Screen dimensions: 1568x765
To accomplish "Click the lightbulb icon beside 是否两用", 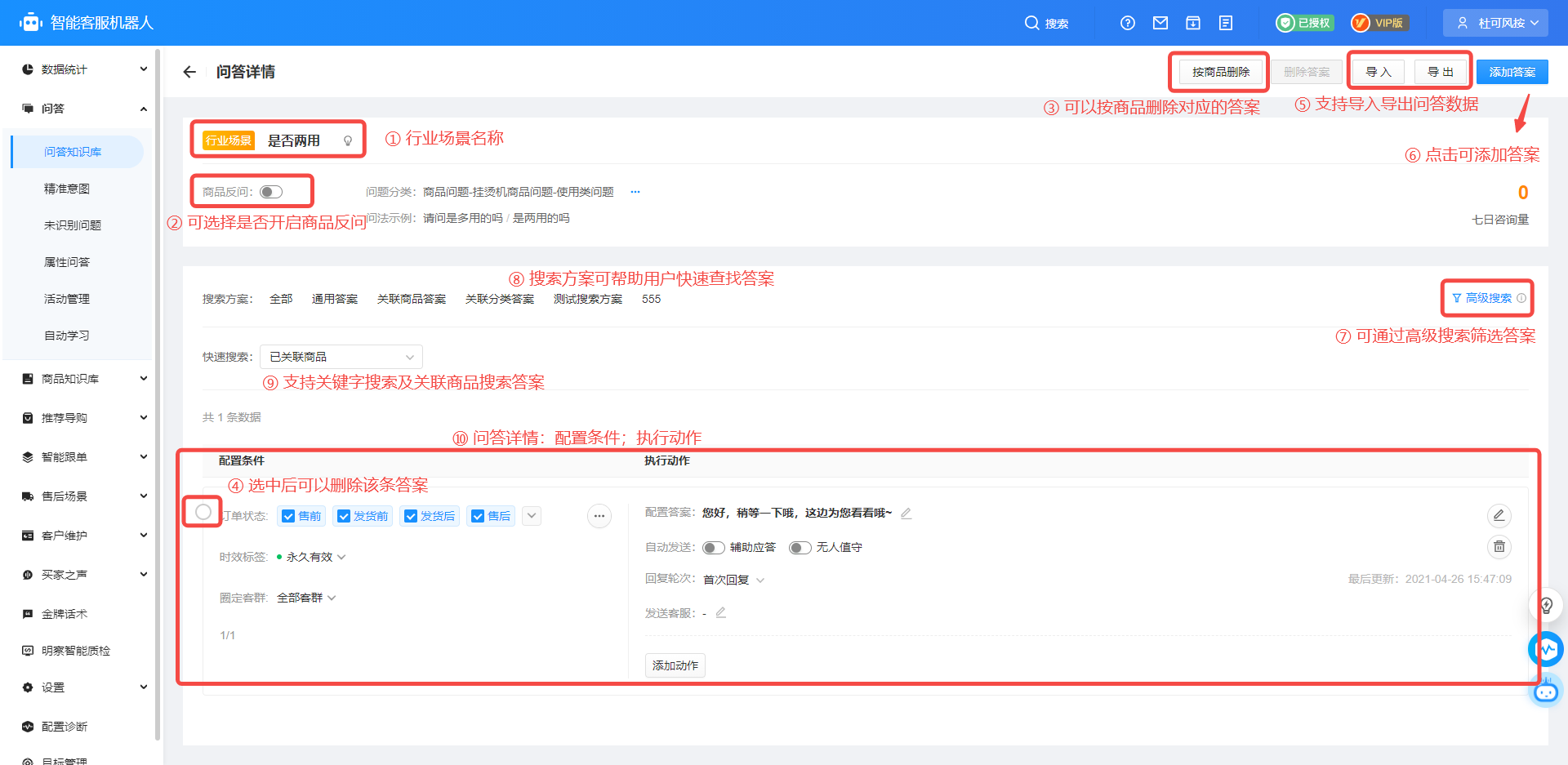I will point(348,140).
